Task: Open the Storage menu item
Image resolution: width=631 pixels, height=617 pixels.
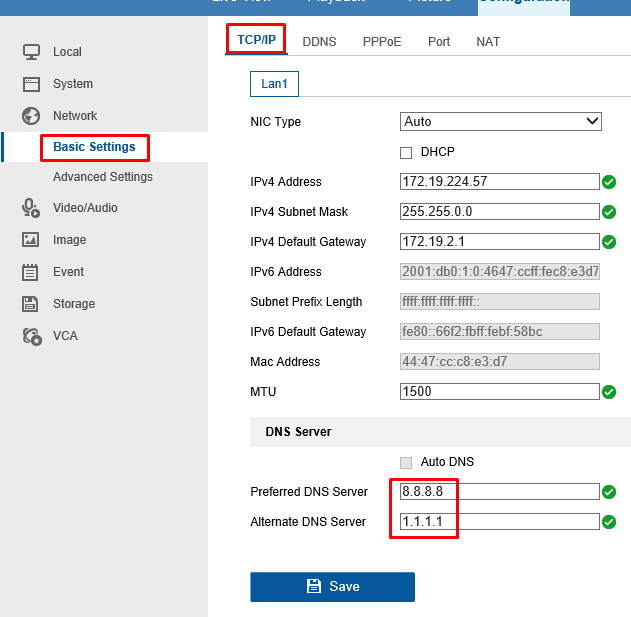Action: (74, 304)
